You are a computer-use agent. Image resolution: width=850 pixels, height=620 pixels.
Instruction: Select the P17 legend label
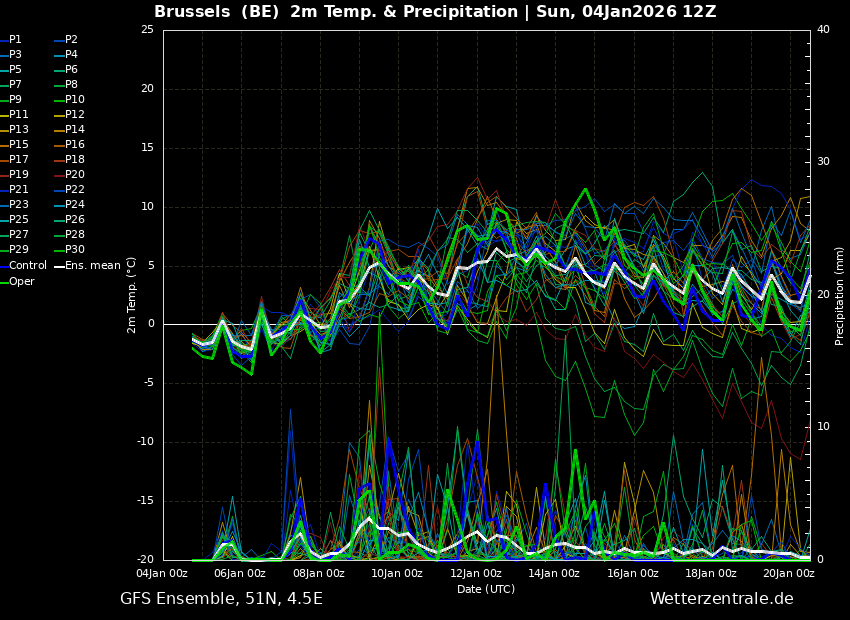(18, 159)
